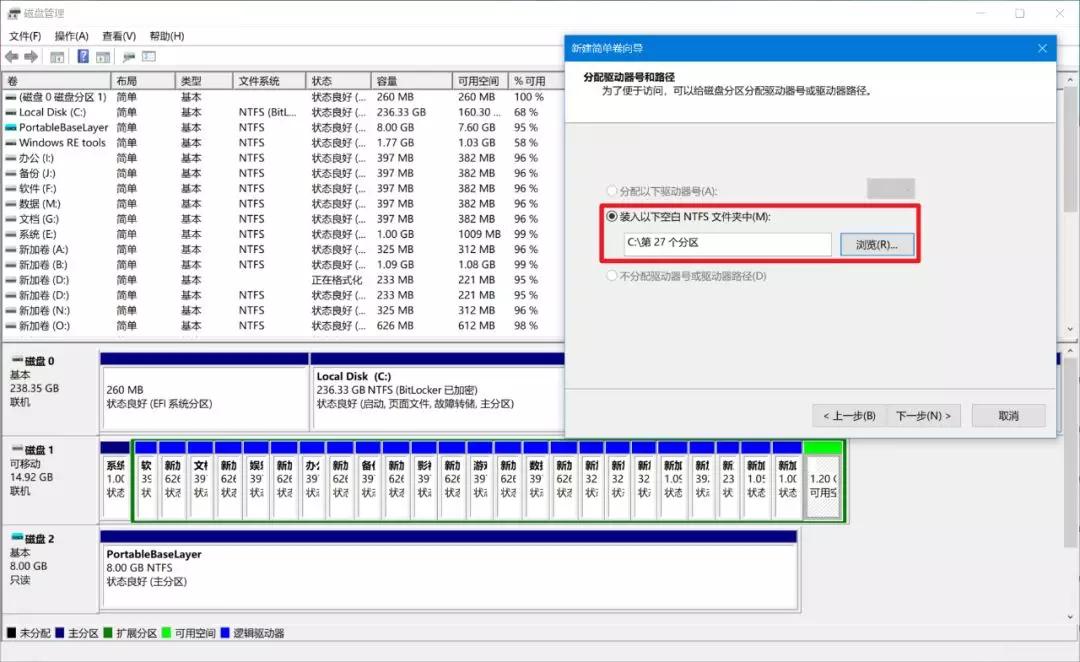The image size is (1080, 662).
Task: Click the Disk Management title bar icon
Action: coord(13,13)
